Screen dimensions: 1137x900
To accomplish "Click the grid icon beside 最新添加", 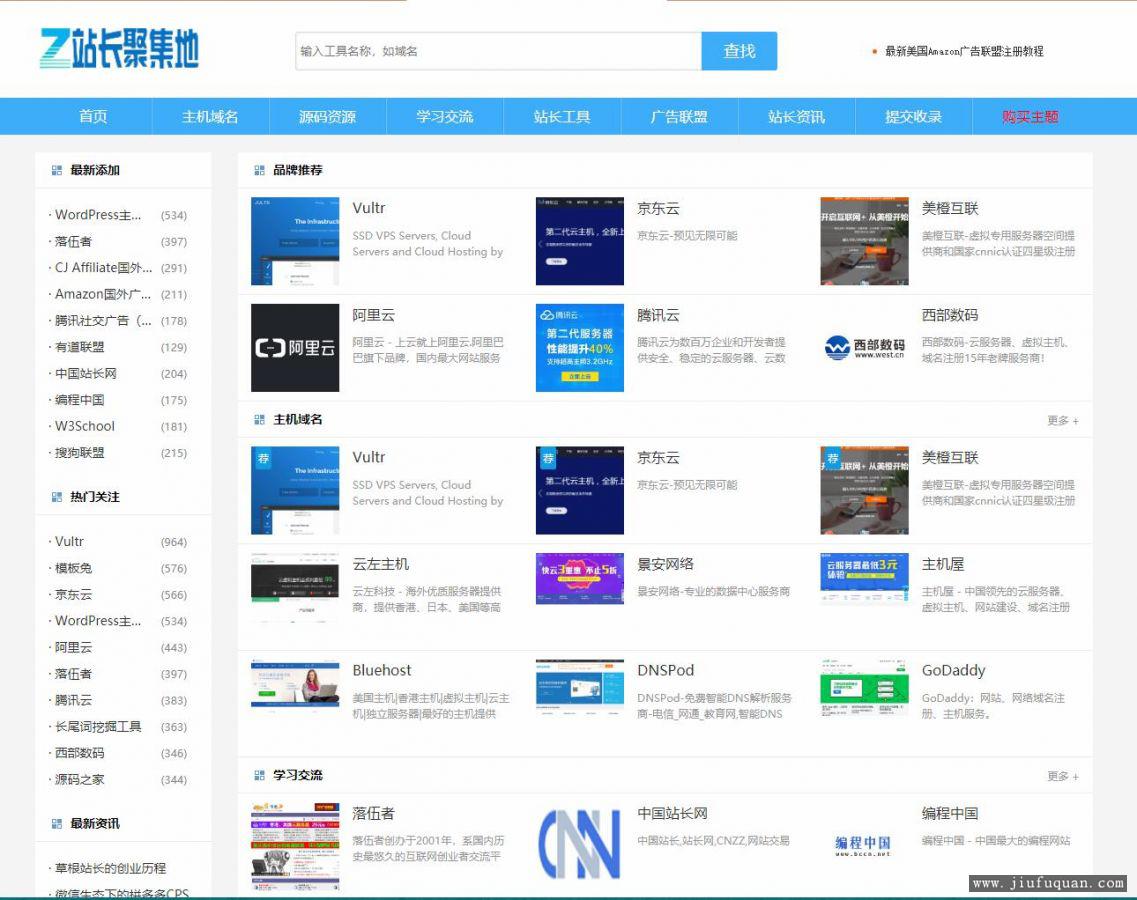I will (x=57, y=170).
